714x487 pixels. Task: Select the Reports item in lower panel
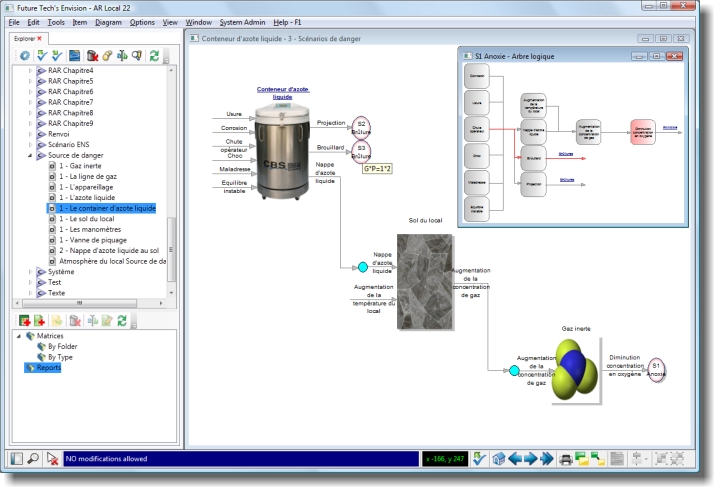48,368
